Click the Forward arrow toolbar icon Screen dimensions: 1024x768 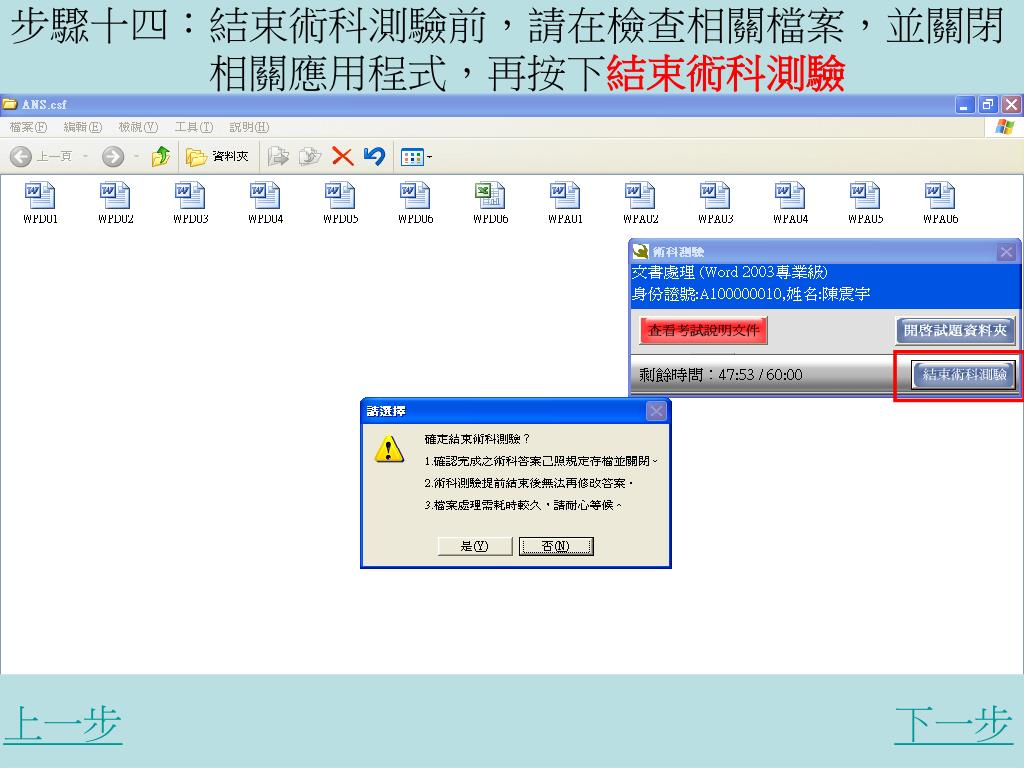click(x=113, y=157)
